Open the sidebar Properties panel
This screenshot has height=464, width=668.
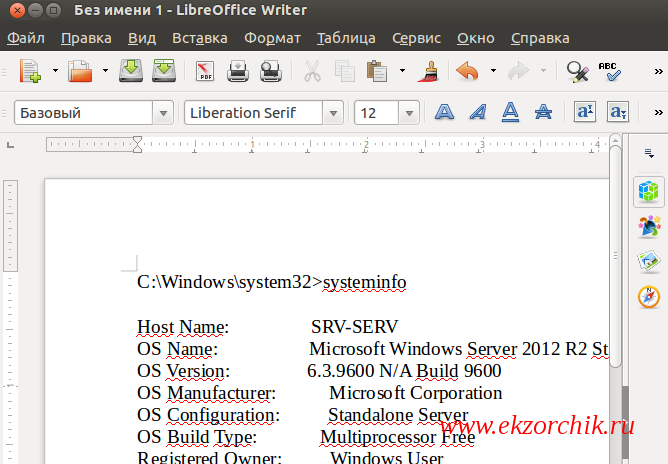point(648,191)
